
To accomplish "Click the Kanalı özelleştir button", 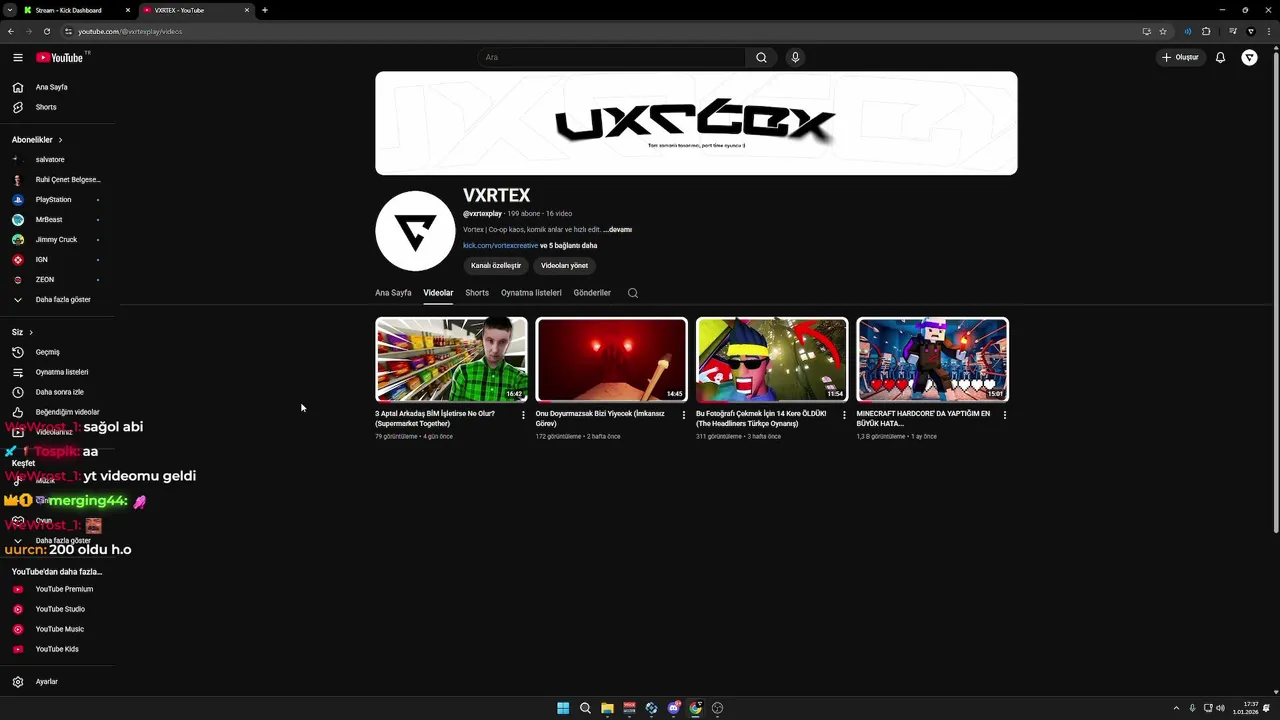I will coord(496,266).
